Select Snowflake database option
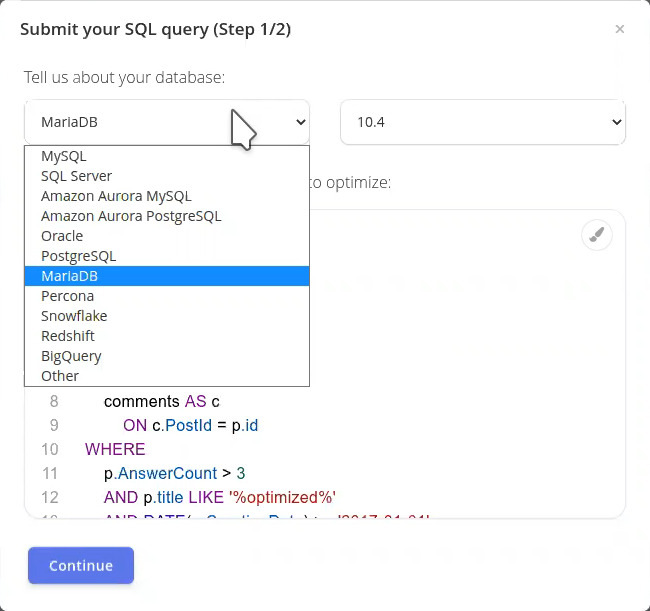The width and height of the screenshot is (650, 611). pyautogui.click(x=74, y=316)
